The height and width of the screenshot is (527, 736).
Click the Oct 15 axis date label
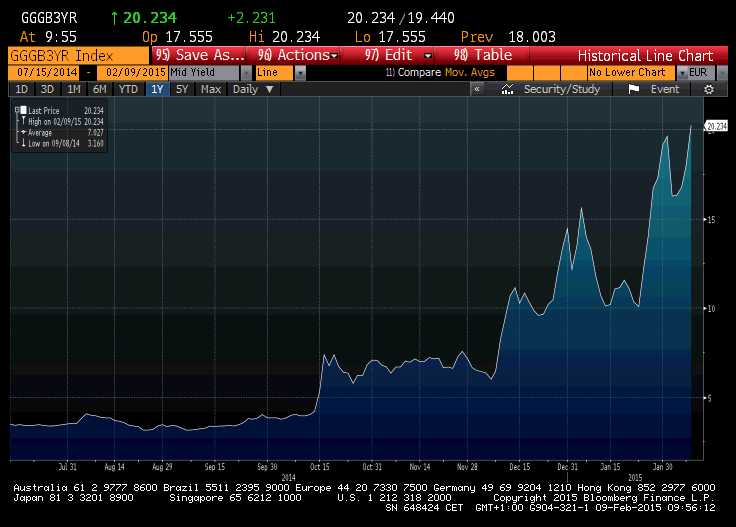coord(320,467)
